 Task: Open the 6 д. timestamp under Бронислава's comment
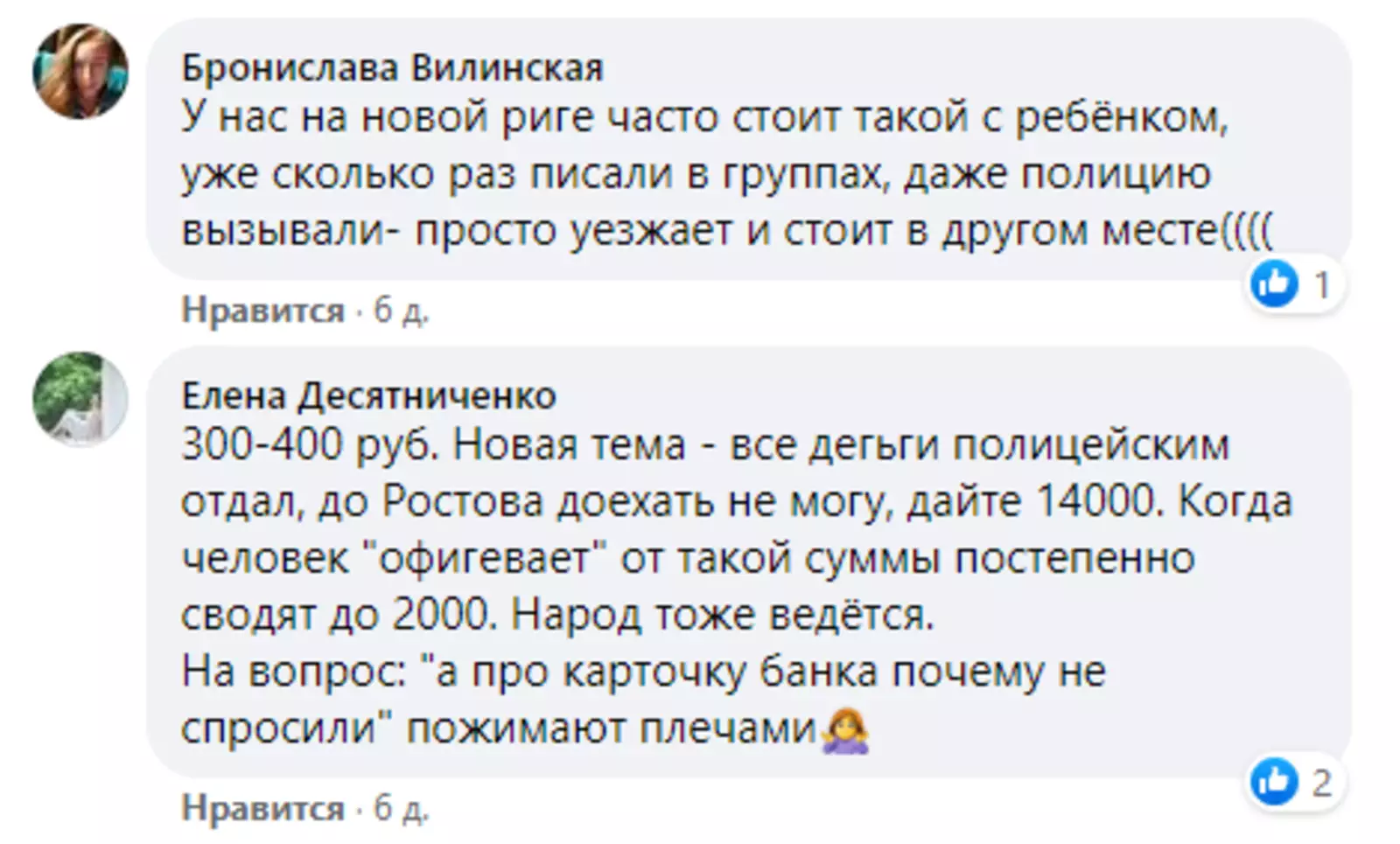pyautogui.click(x=401, y=310)
